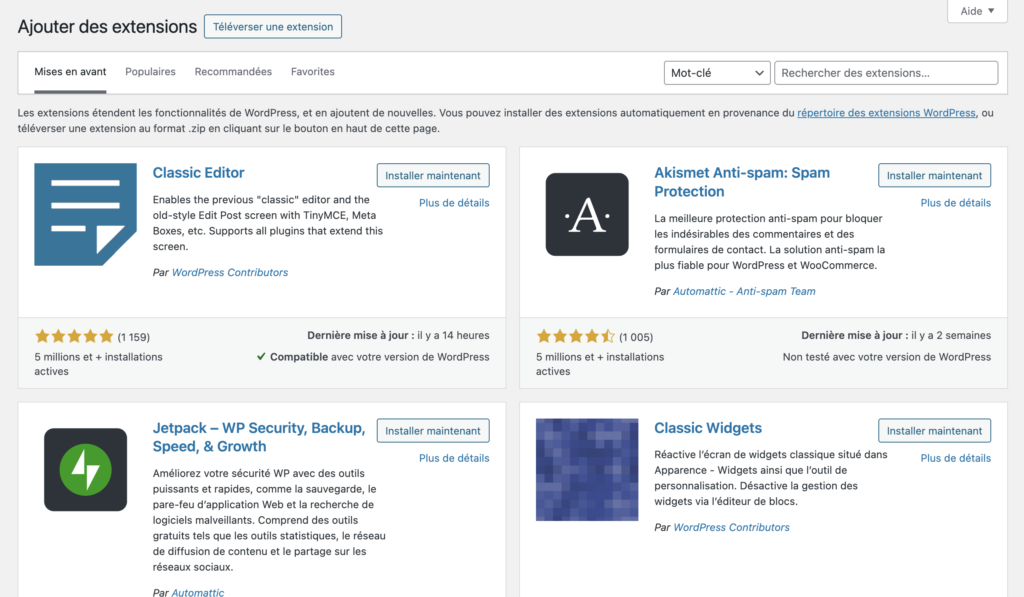Viewport: 1024px width, 597px height.
Task: Open the Jetpack title link
Action: click(259, 438)
